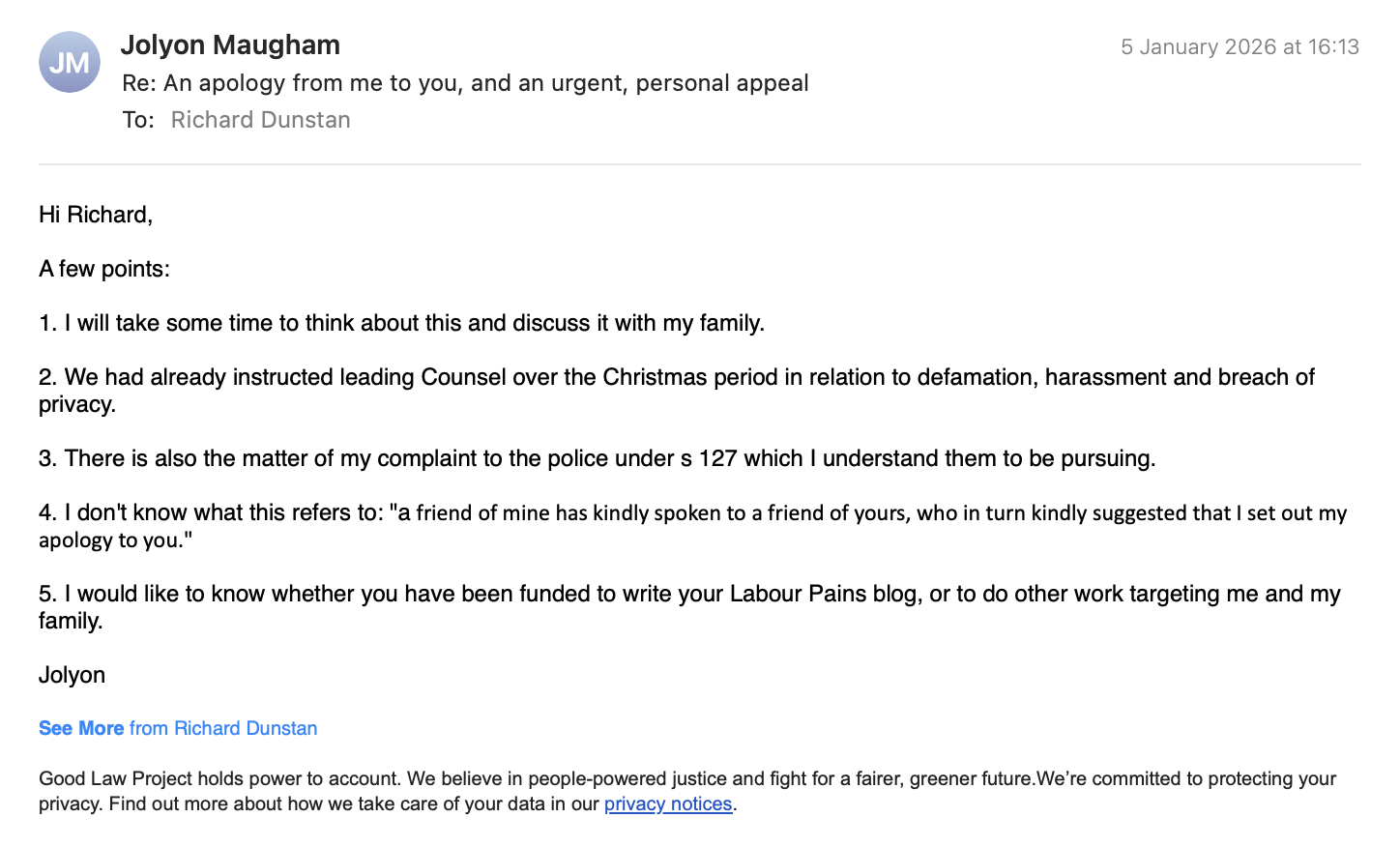Viewport: 1400px width, 847px height.
Task: Click the quoted "a friend of mine" text
Action: 773,513
